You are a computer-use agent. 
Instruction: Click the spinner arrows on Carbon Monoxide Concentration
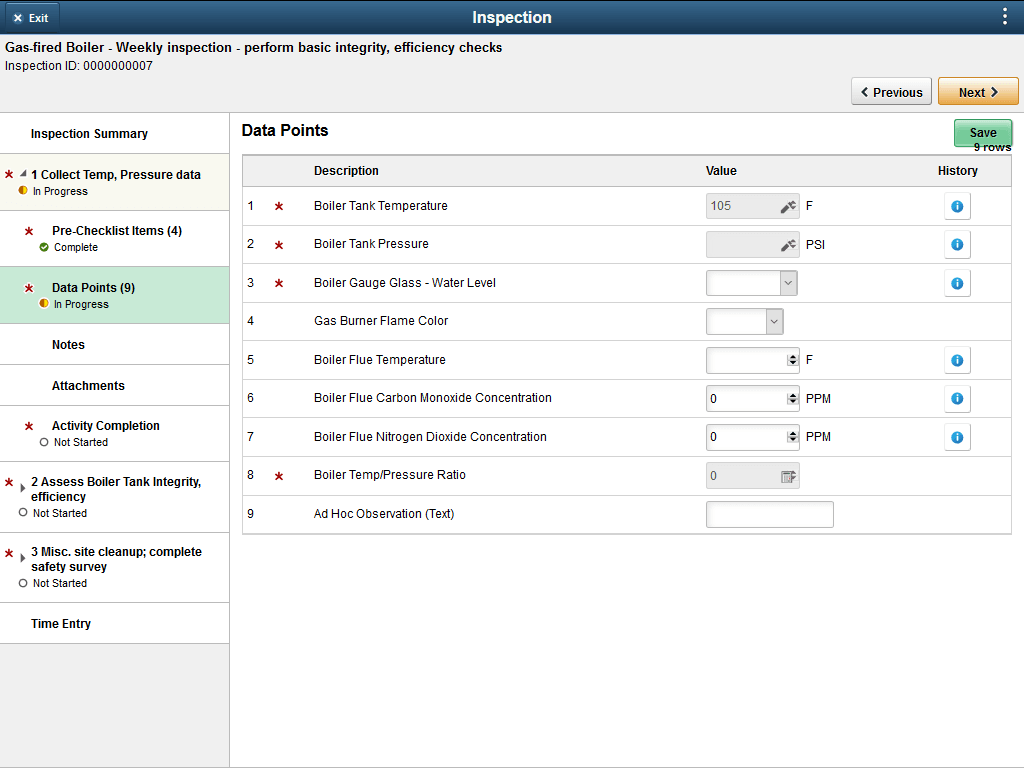pos(792,398)
